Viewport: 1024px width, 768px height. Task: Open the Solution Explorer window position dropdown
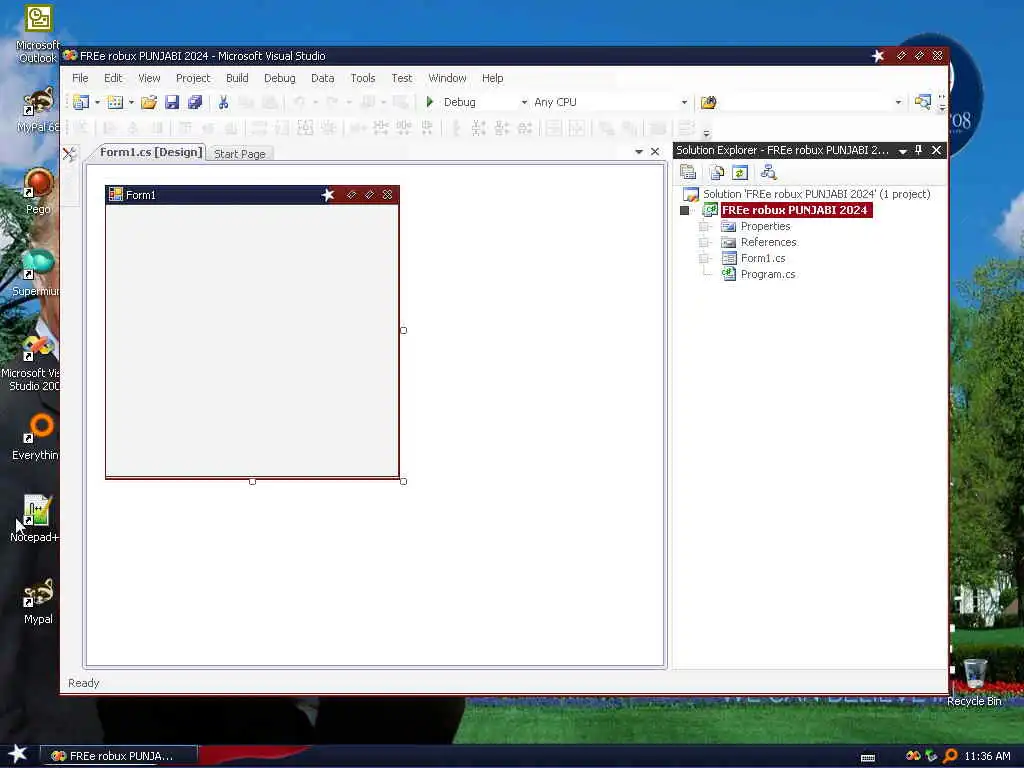pos(903,151)
